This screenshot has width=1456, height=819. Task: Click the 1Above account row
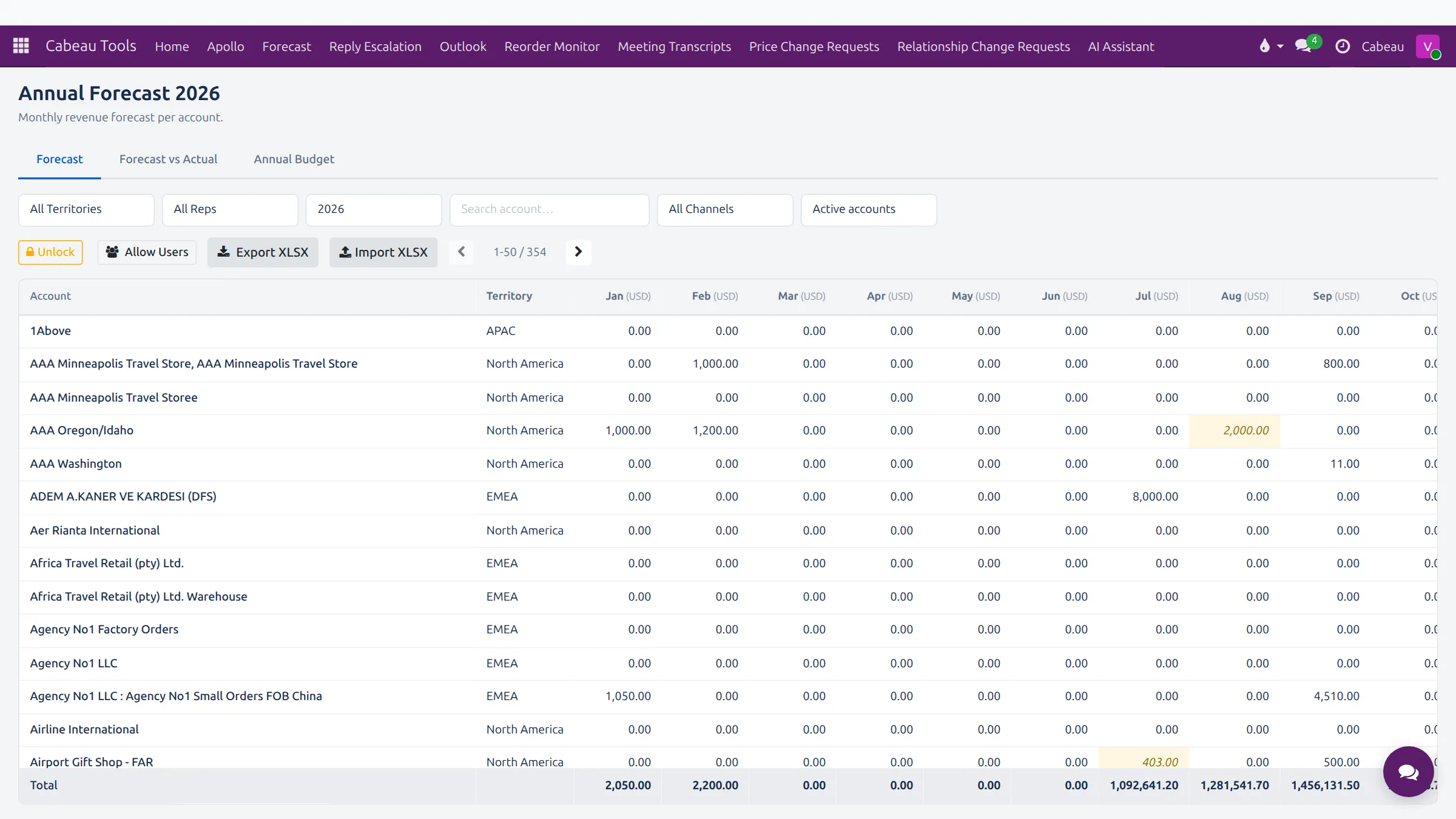coord(728,331)
